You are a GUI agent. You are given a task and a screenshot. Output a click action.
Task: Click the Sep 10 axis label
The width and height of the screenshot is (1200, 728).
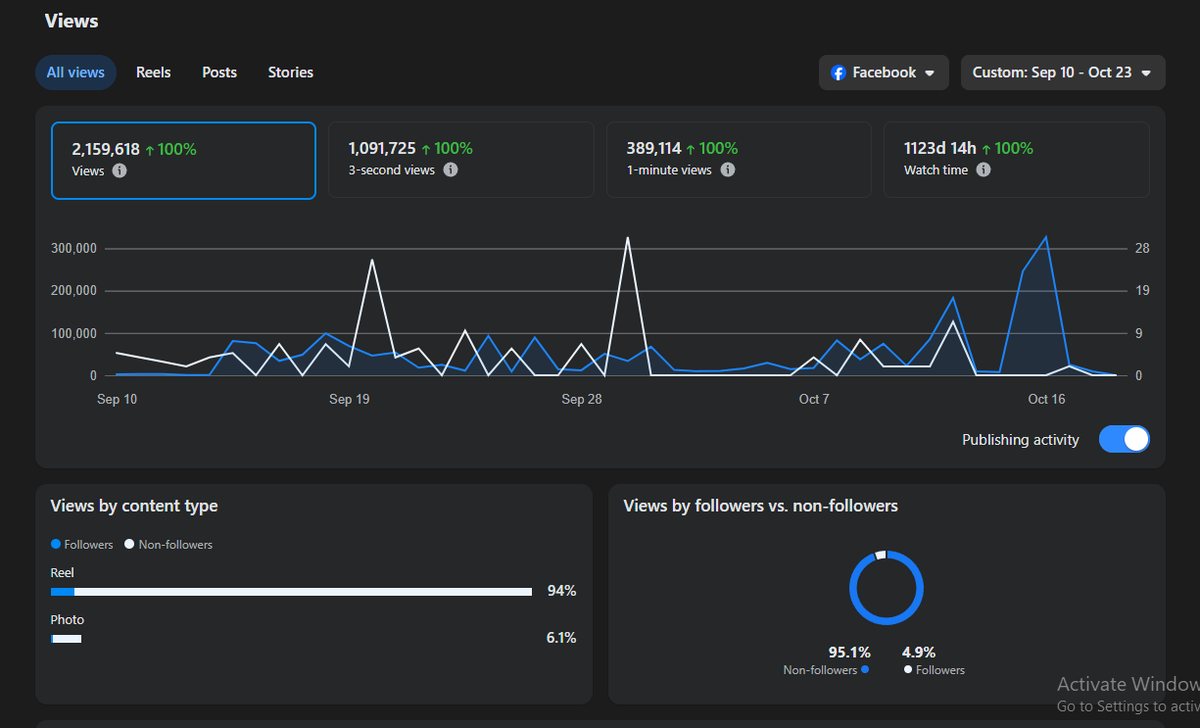point(117,399)
